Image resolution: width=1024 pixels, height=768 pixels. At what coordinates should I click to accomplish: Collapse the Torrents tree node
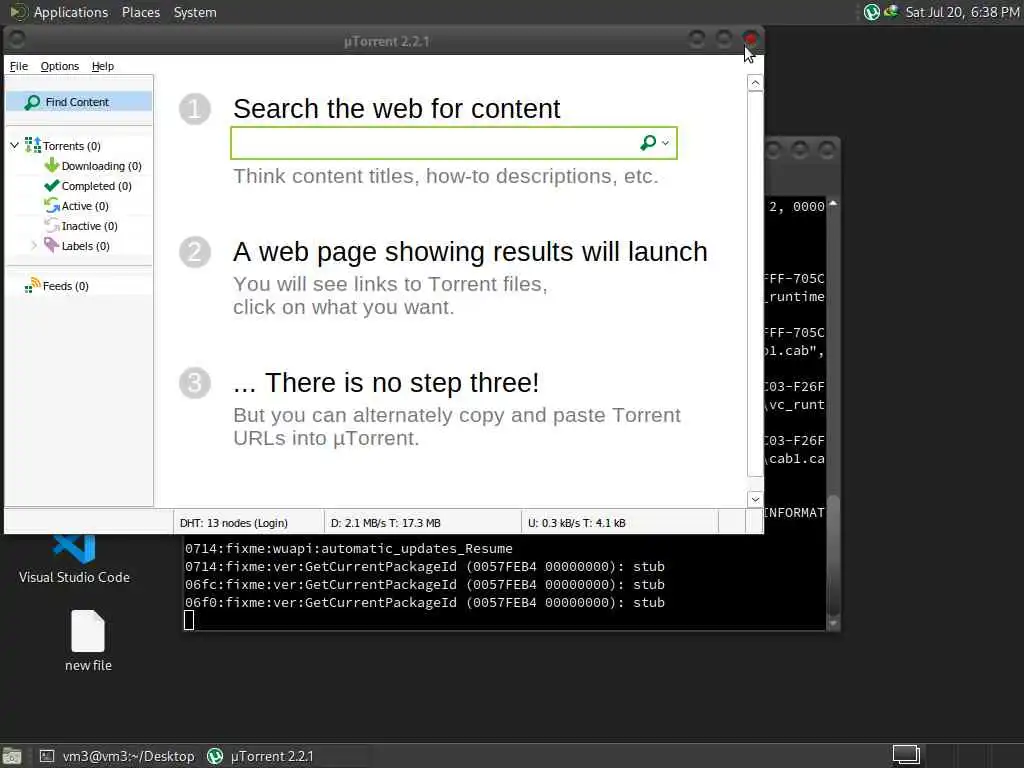click(14, 145)
